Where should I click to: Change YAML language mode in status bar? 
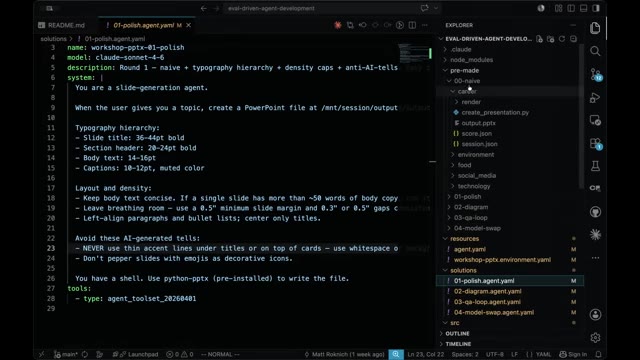(543, 354)
